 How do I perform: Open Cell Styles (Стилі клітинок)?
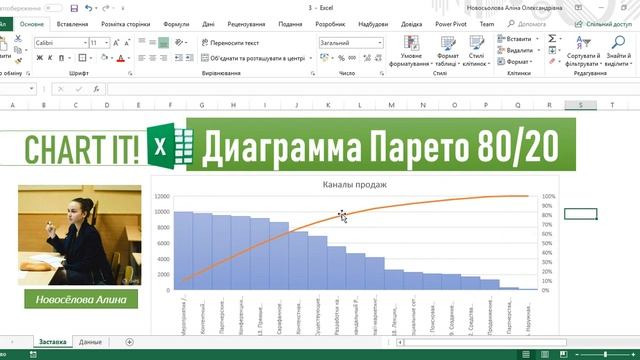[x=476, y=51]
